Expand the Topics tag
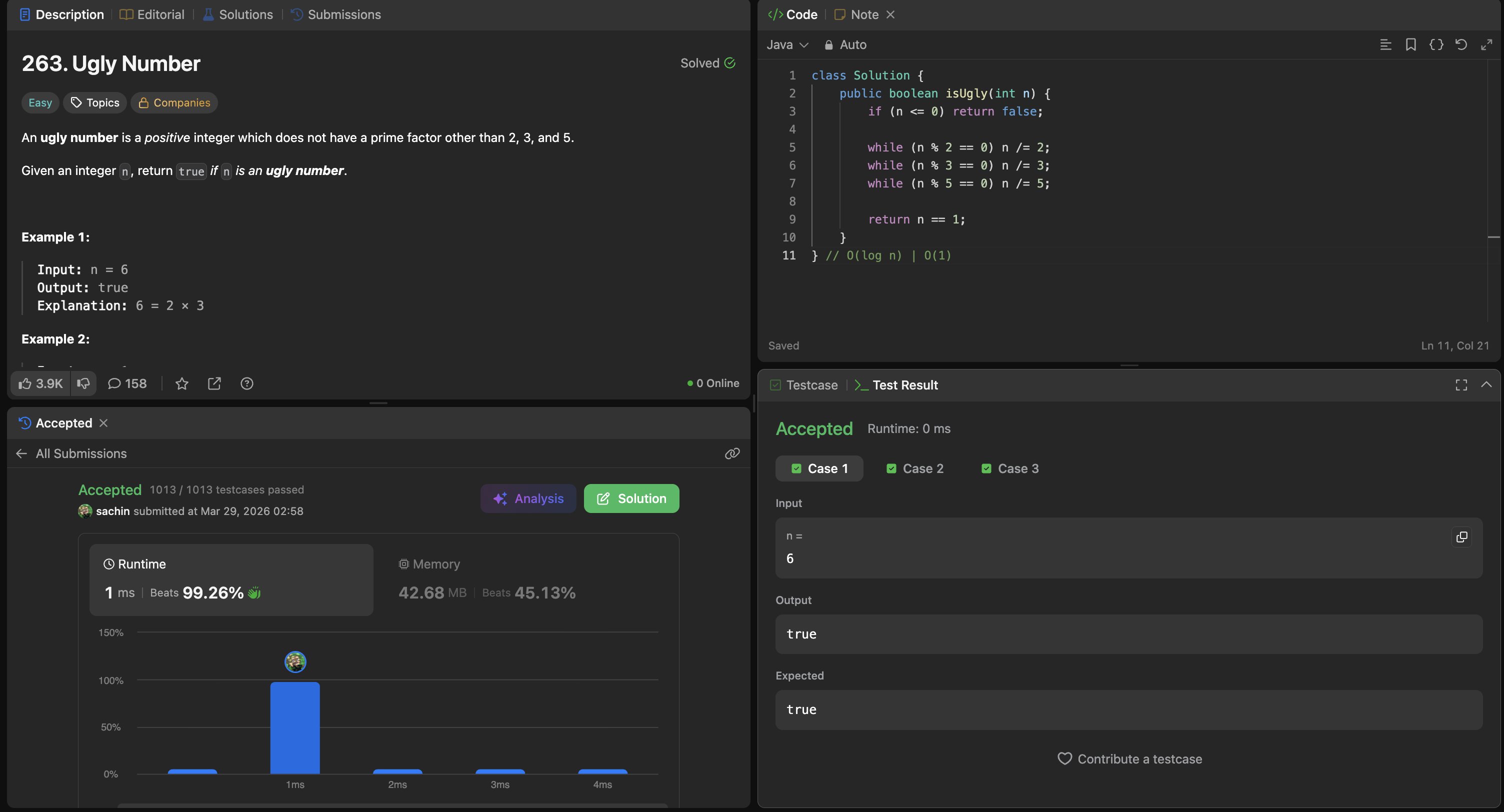This screenshot has height=812, width=1504. coord(95,102)
